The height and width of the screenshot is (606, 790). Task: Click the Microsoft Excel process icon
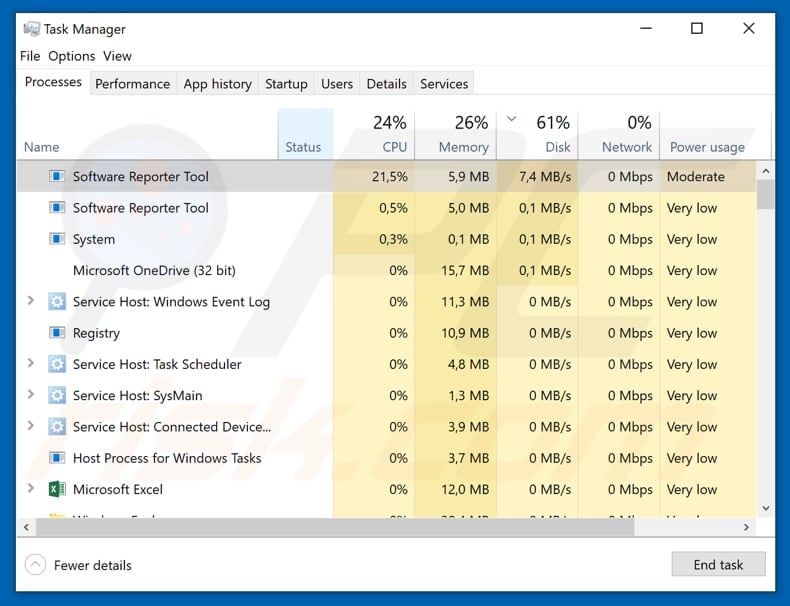[x=57, y=490]
